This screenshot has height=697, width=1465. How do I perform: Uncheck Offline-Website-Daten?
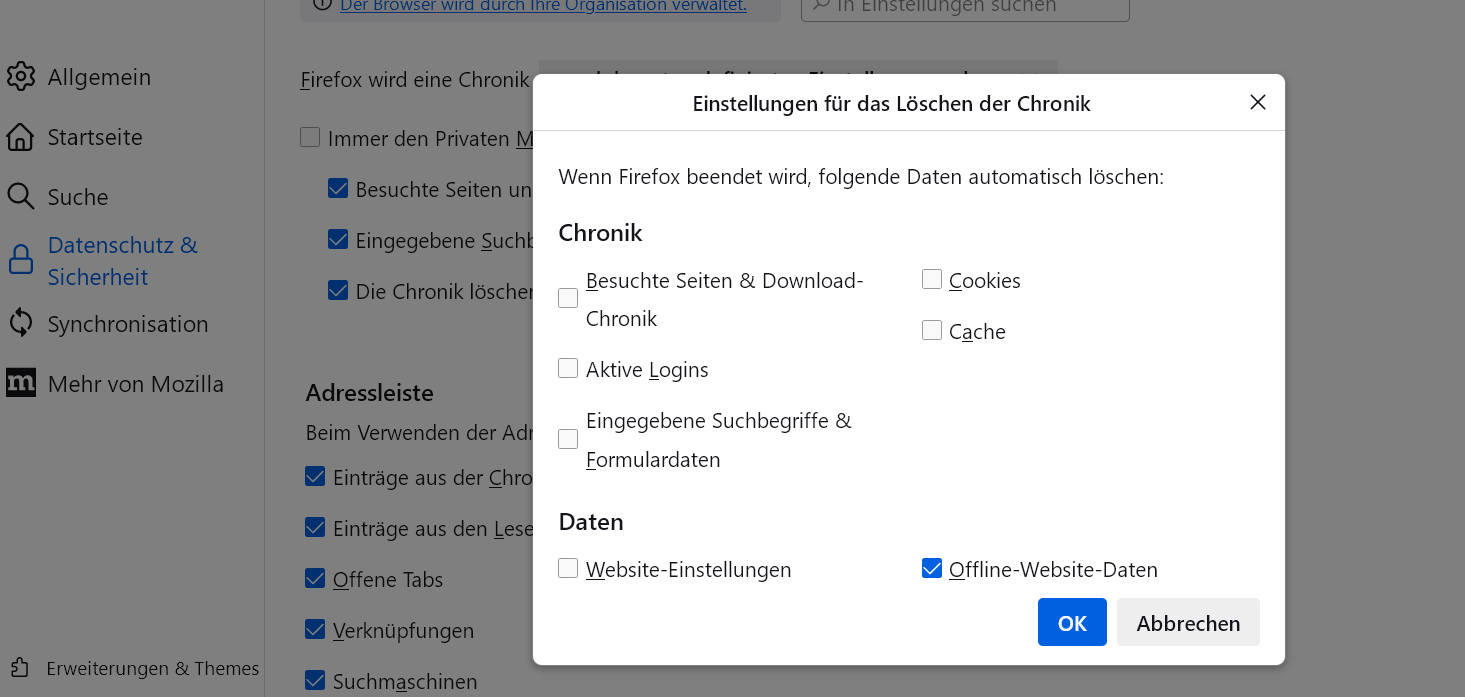coord(932,569)
